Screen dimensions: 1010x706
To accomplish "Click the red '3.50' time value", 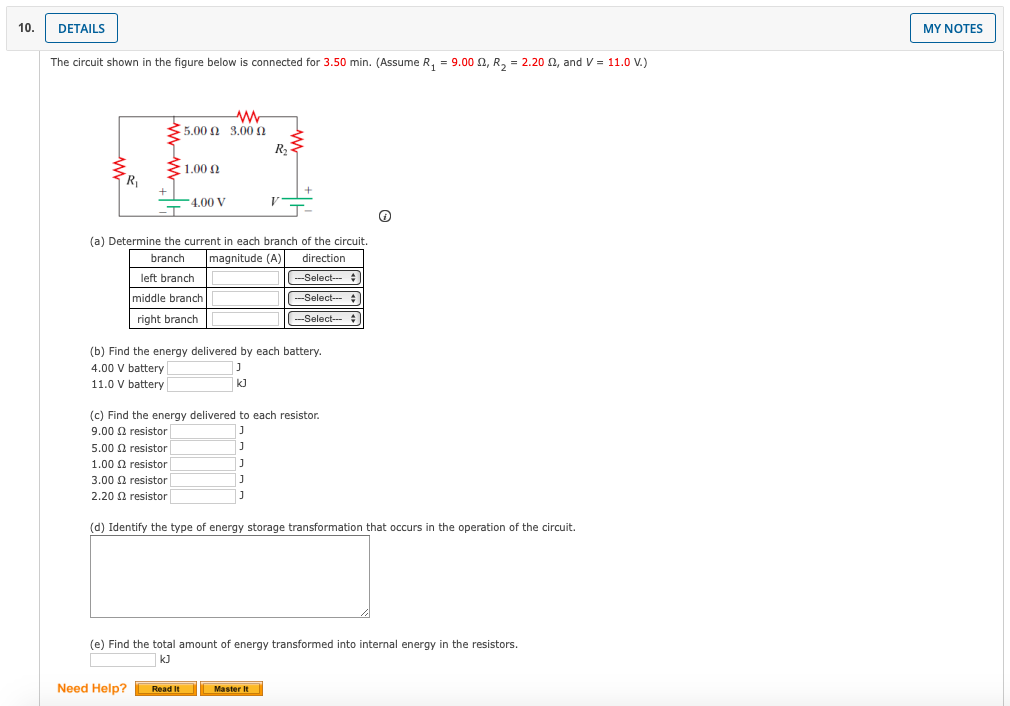I will tap(335, 62).
